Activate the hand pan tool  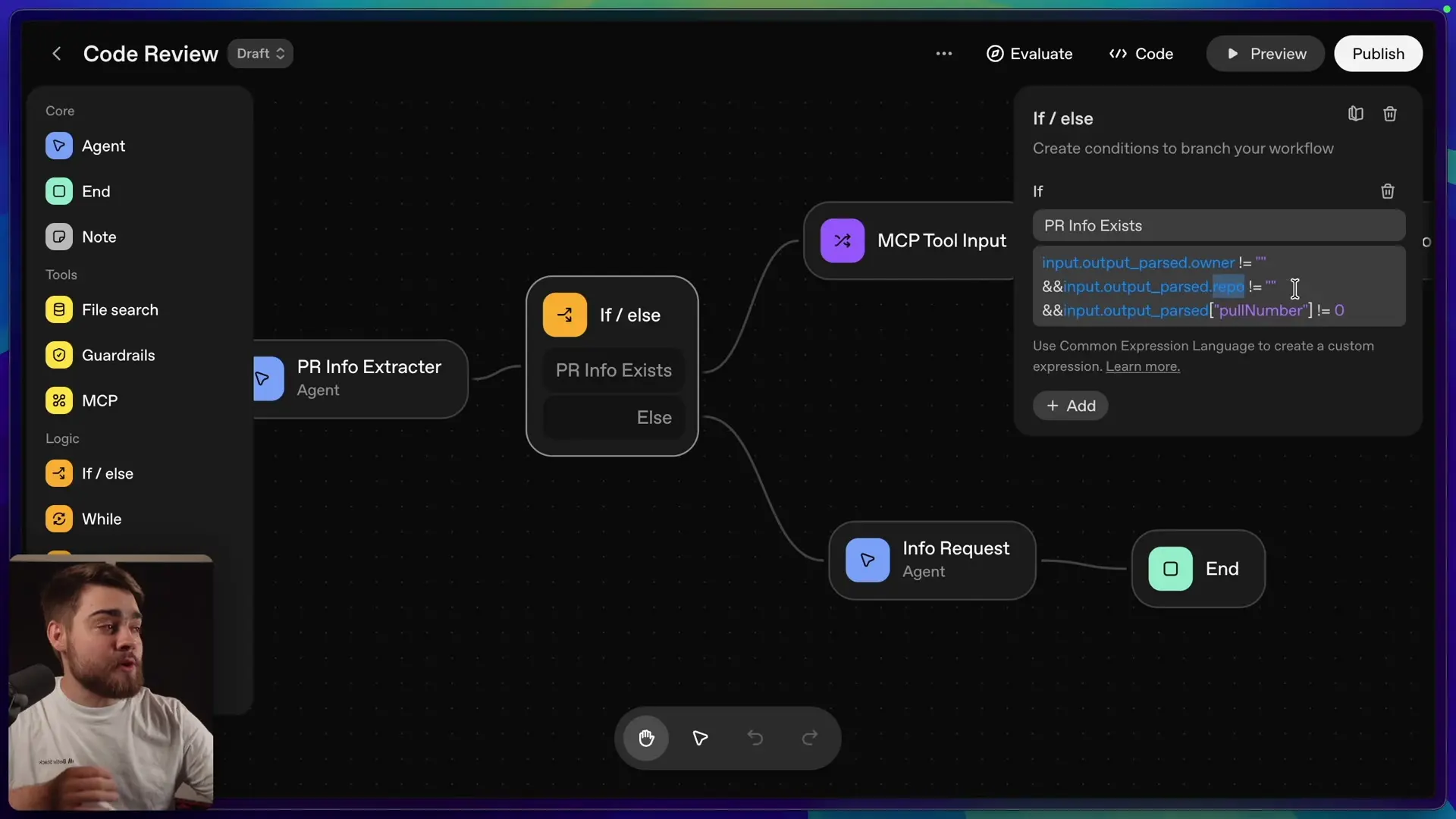[646, 738]
